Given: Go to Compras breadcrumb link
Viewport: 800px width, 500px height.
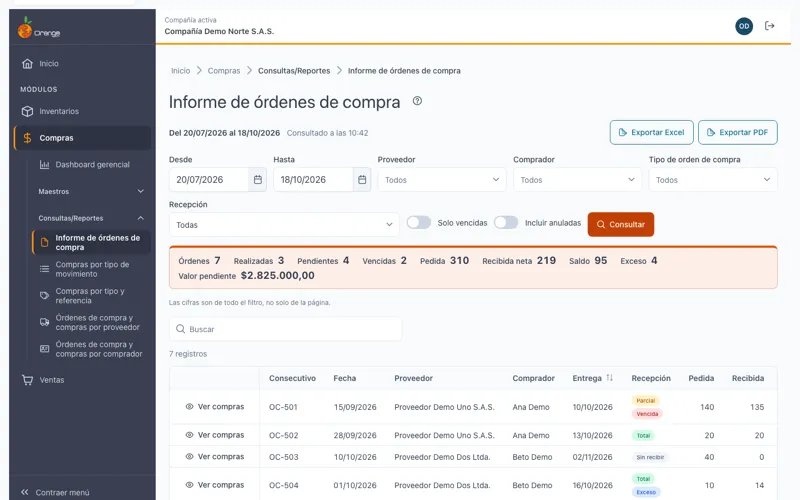Looking at the screenshot, I should [223, 71].
